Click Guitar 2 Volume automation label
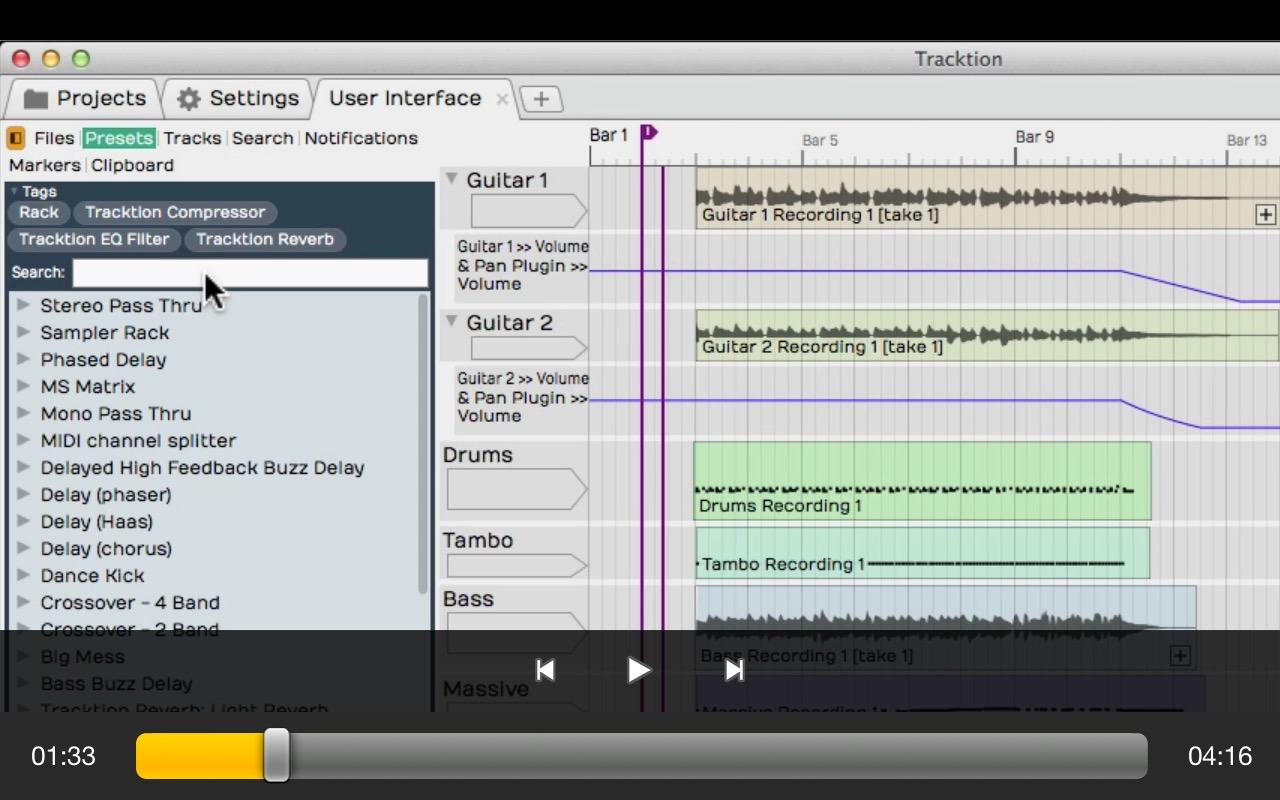This screenshot has width=1280, height=800. (522, 397)
